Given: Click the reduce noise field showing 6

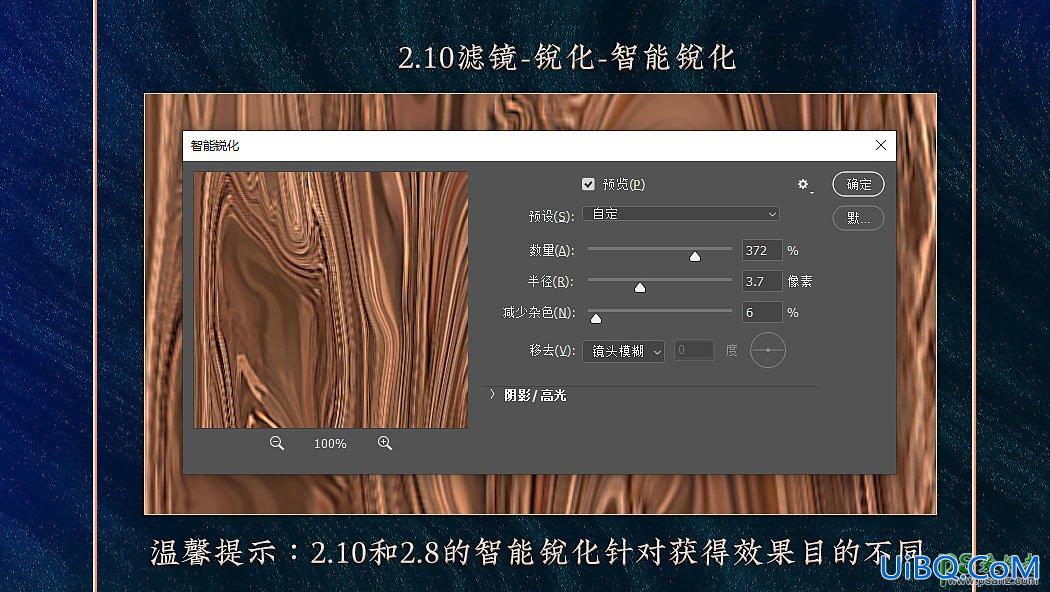Looking at the screenshot, I should point(762,312).
